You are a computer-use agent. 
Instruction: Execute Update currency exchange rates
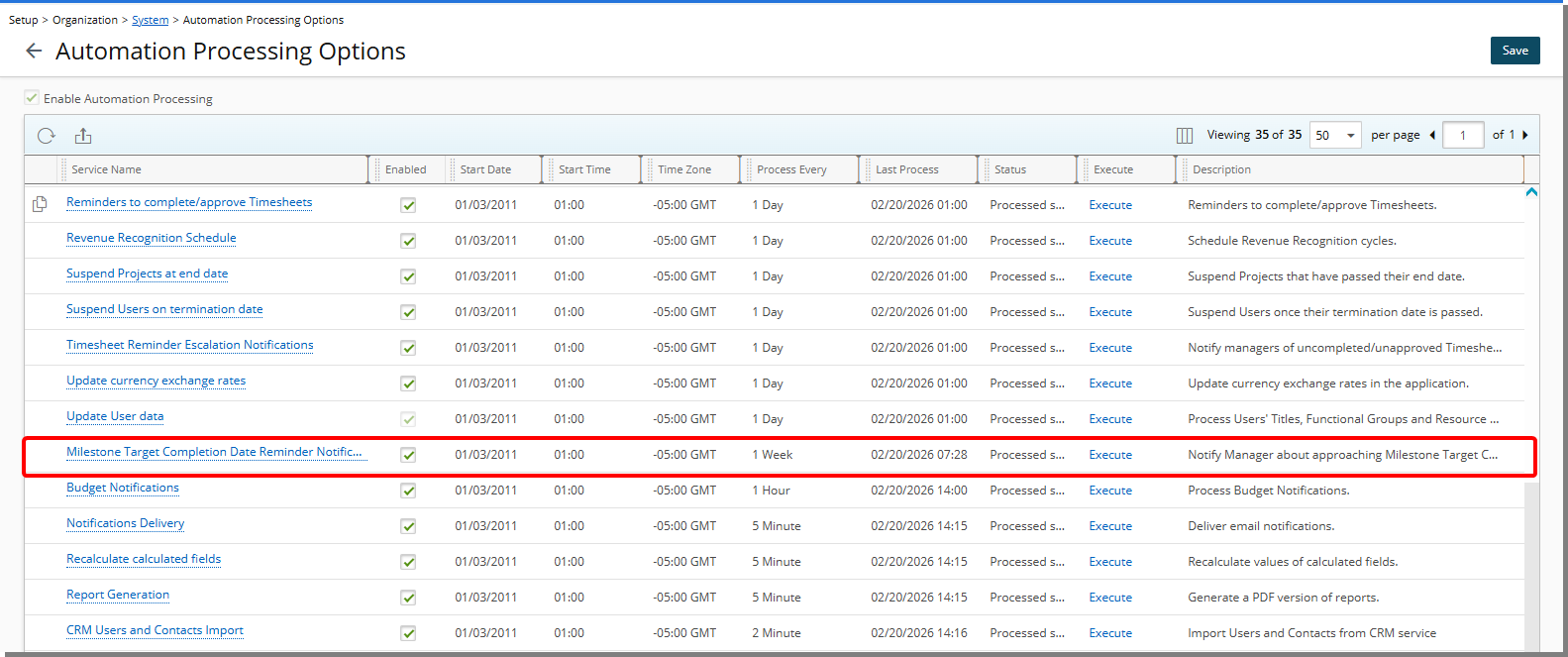[1110, 383]
